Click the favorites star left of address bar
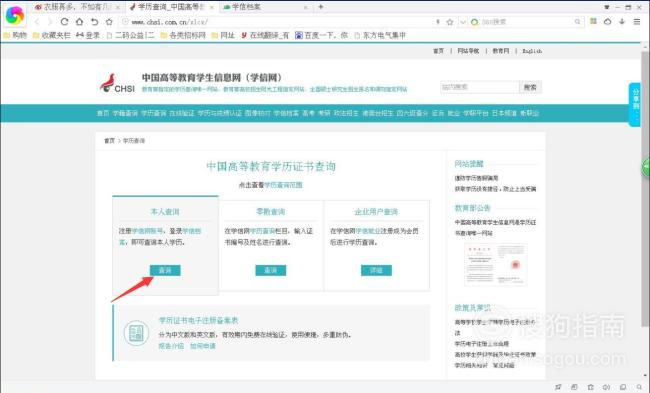 point(109,22)
